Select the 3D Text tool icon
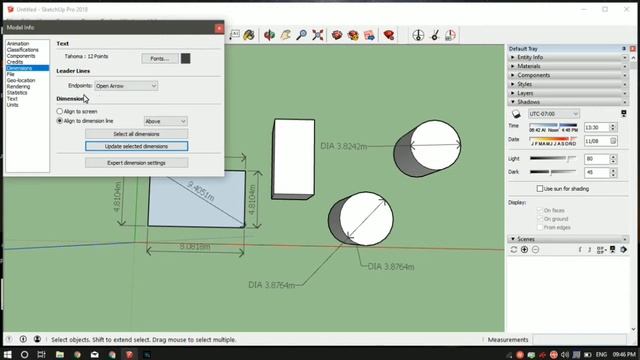 (234, 35)
